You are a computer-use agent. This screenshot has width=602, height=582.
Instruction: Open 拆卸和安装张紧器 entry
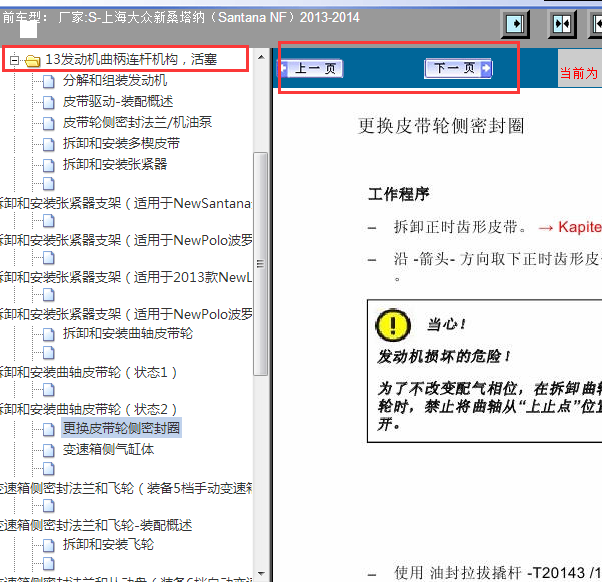point(115,164)
